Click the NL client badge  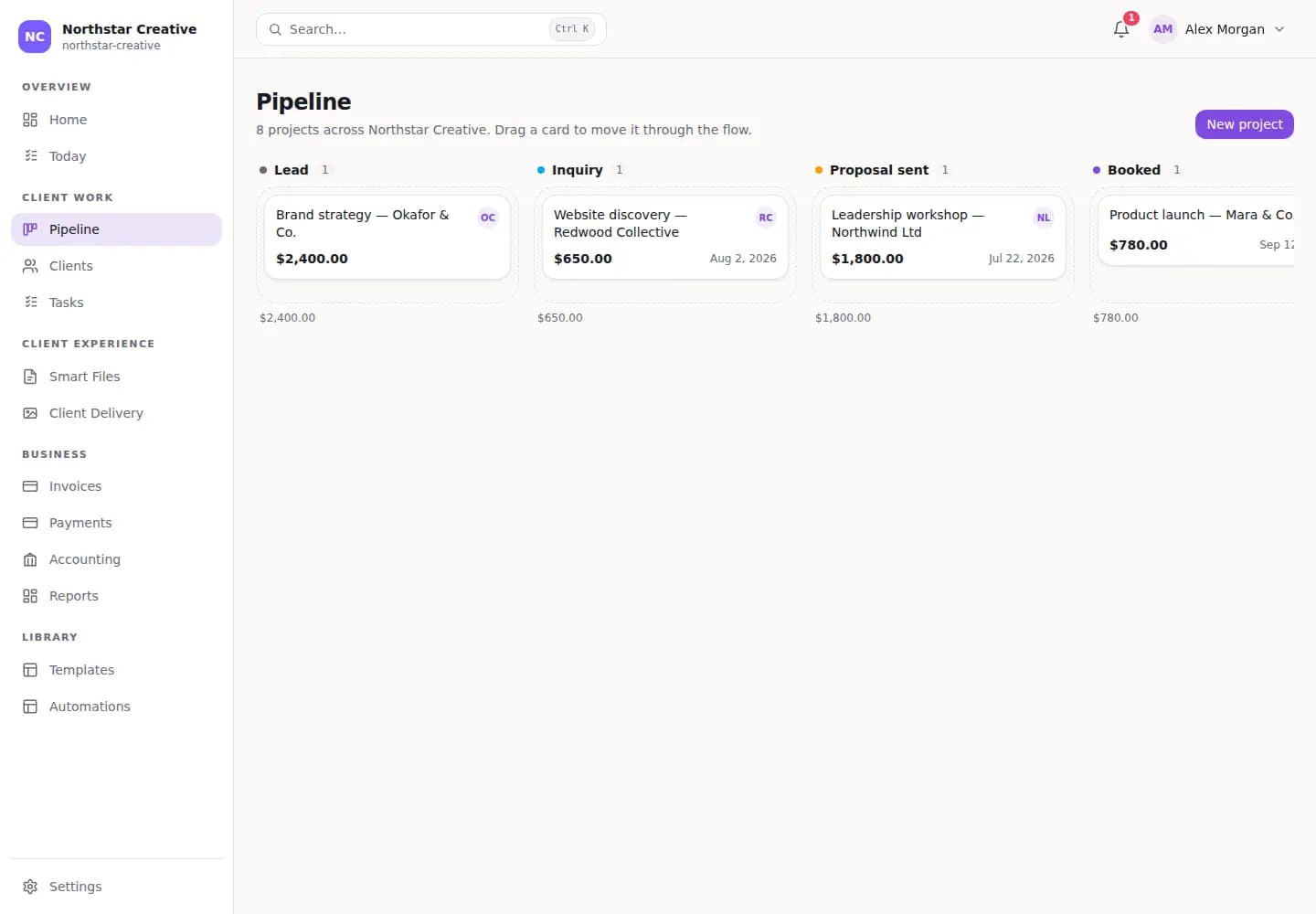point(1044,218)
